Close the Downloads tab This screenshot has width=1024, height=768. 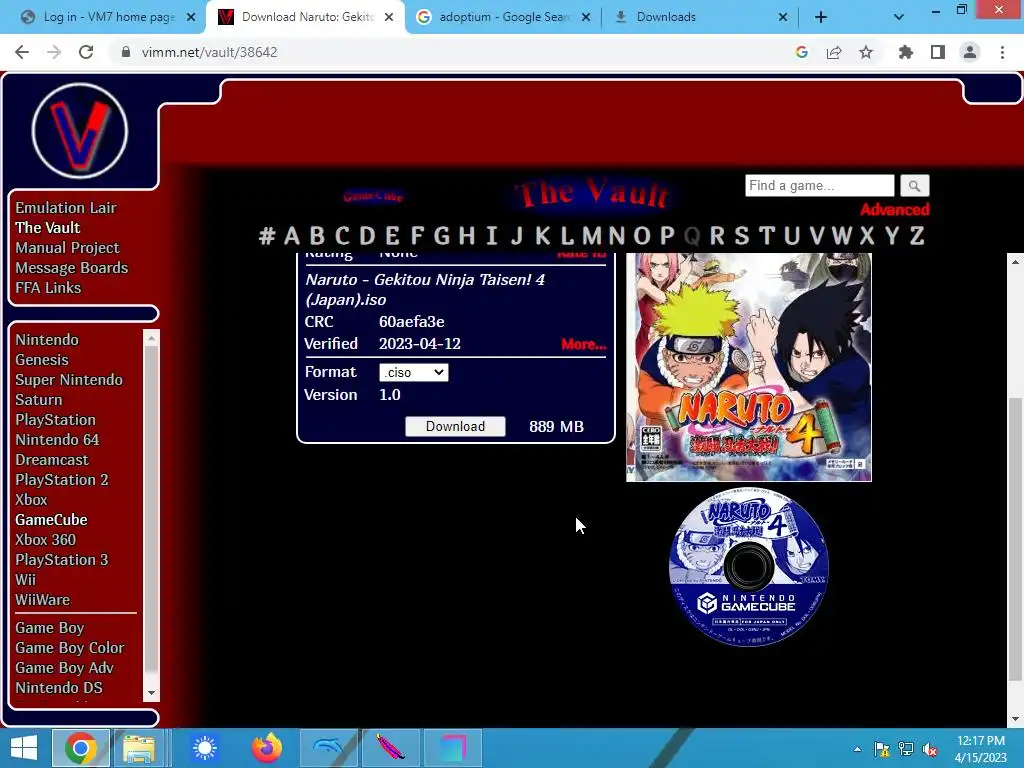point(783,17)
